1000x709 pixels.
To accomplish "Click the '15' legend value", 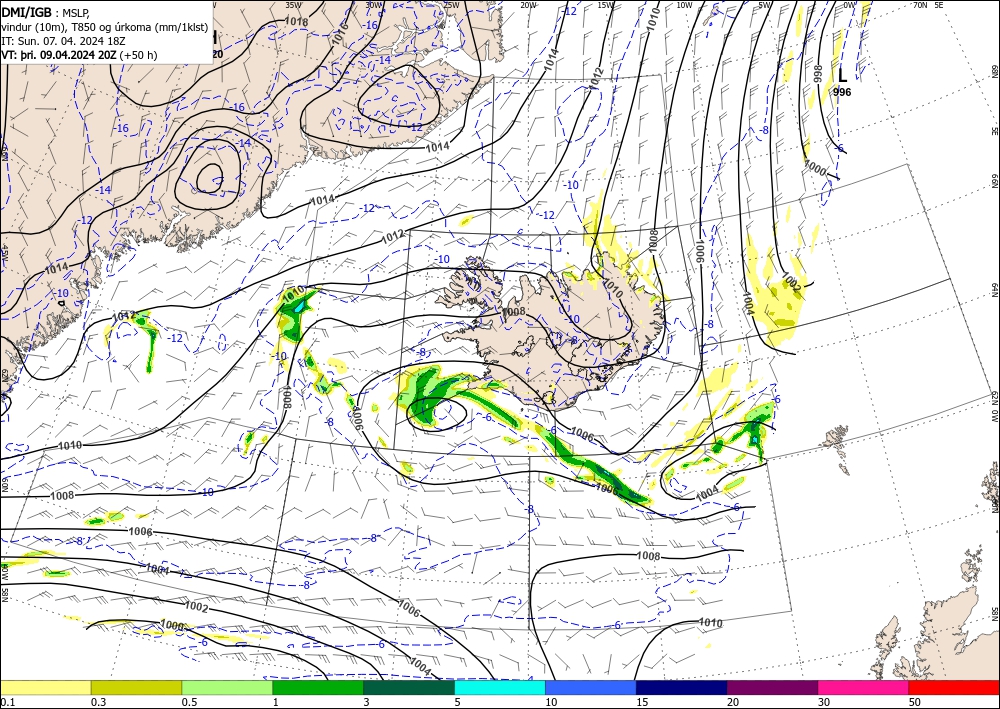I will click(x=642, y=702).
